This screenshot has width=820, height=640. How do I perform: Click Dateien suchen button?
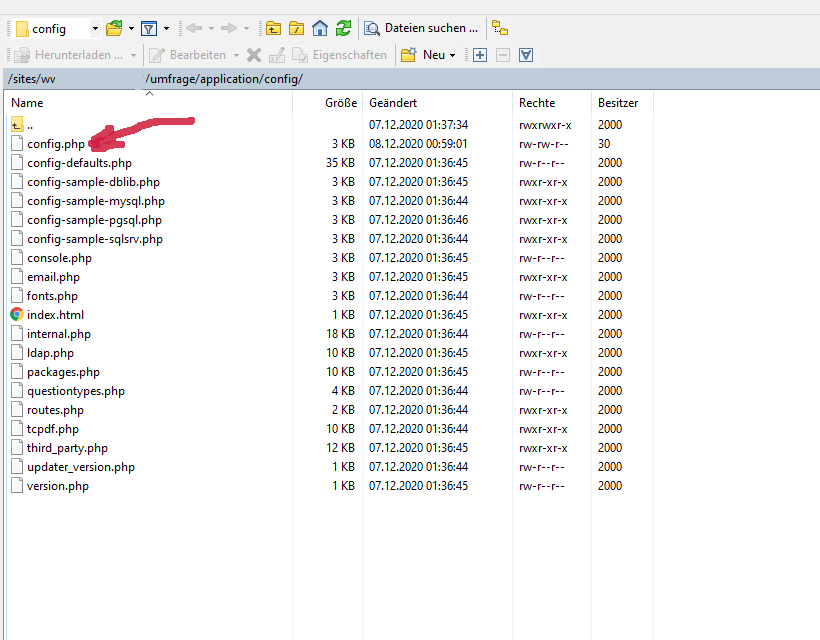[x=422, y=28]
